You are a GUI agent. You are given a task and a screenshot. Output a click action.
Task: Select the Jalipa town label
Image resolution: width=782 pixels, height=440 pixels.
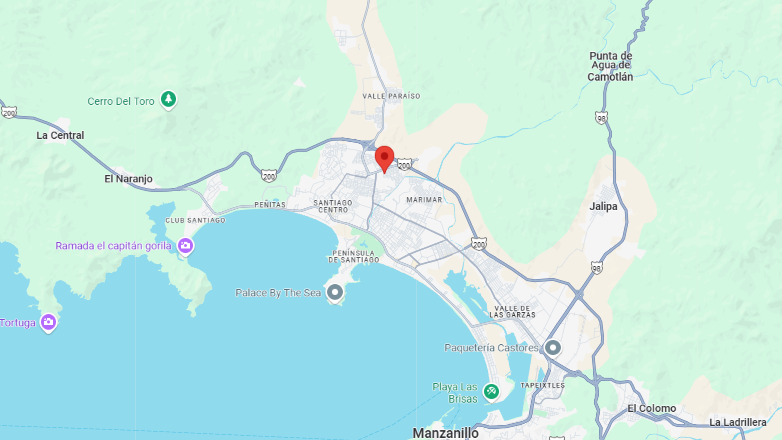(603, 207)
